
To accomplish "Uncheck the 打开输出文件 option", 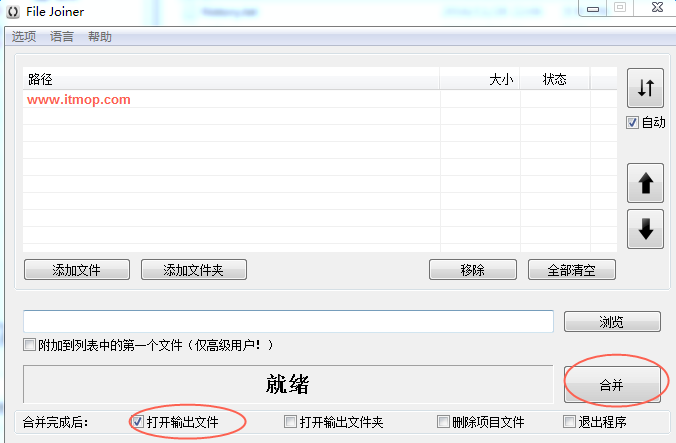I will tap(138, 421).
